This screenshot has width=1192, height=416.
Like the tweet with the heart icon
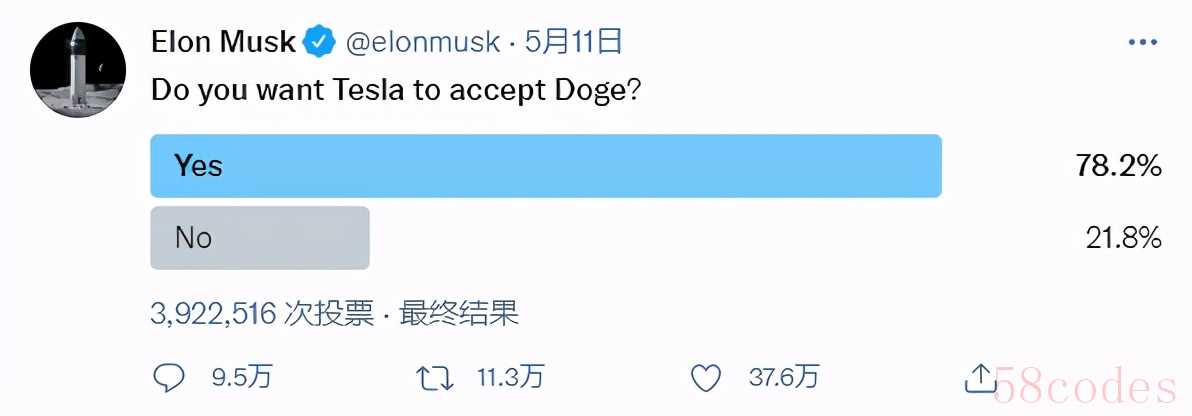point(707,377)
